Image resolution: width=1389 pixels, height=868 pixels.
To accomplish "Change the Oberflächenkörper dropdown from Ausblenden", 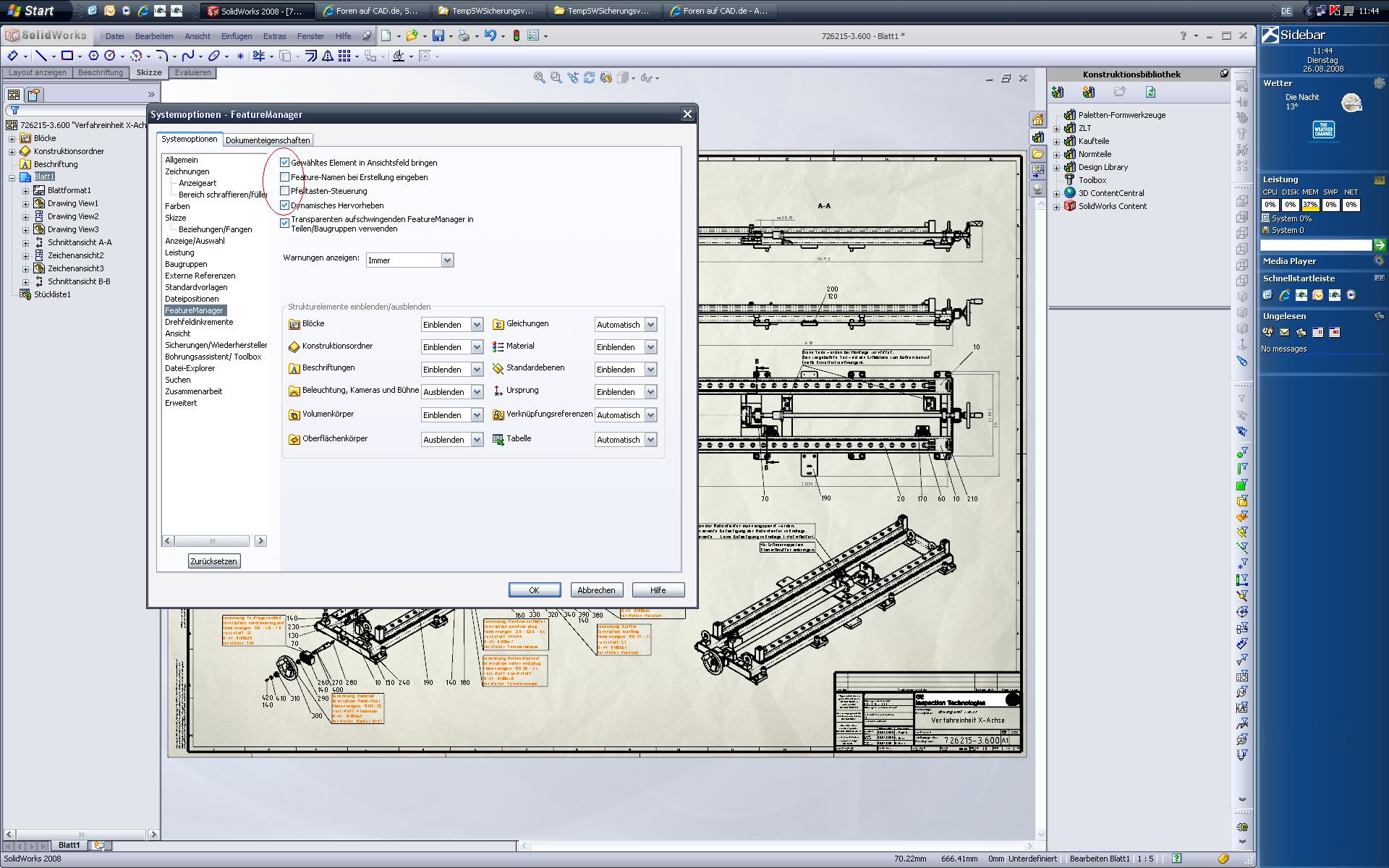I will (x=476, y=439).
